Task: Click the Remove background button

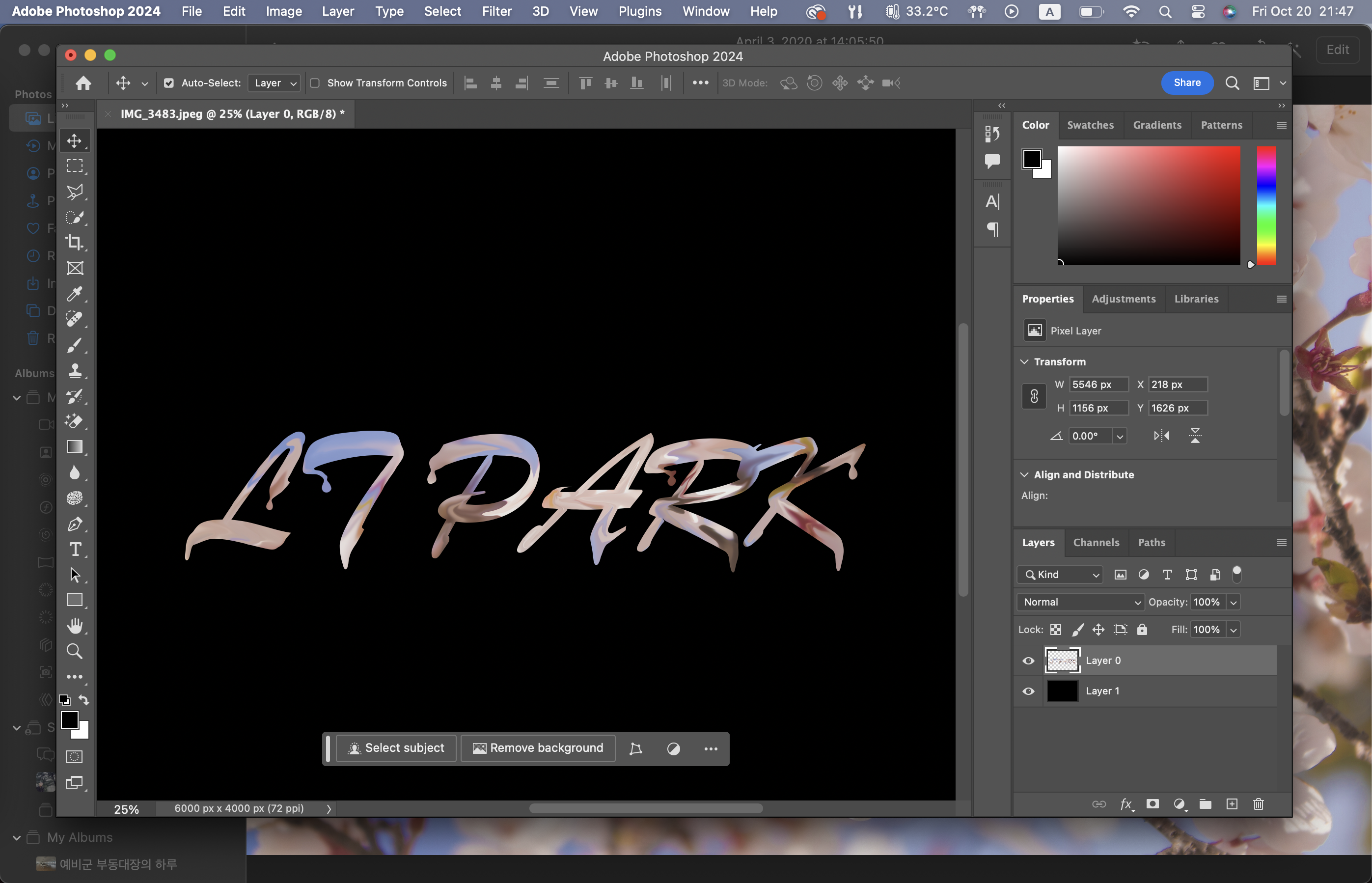Action: tap(538, 748)
